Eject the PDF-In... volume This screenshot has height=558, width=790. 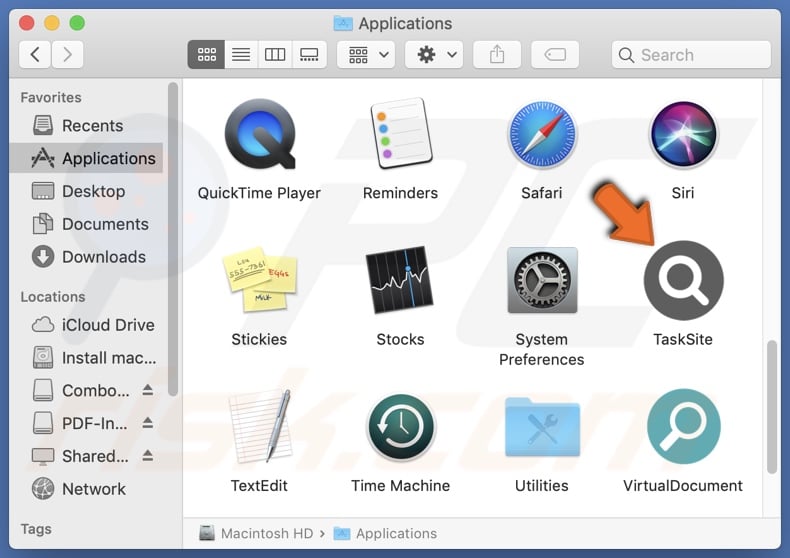tap(148, 423)
